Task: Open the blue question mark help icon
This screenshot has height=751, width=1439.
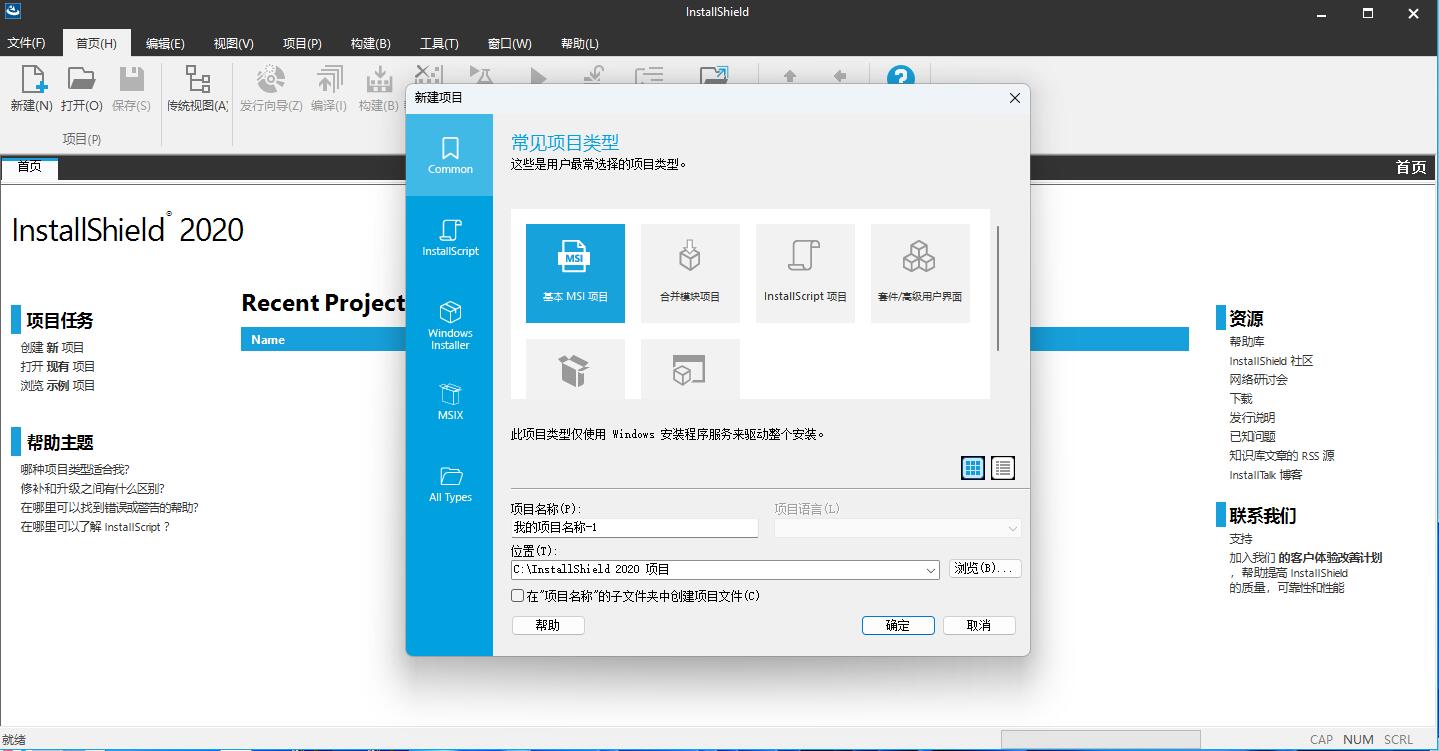Action: point(901,78)
